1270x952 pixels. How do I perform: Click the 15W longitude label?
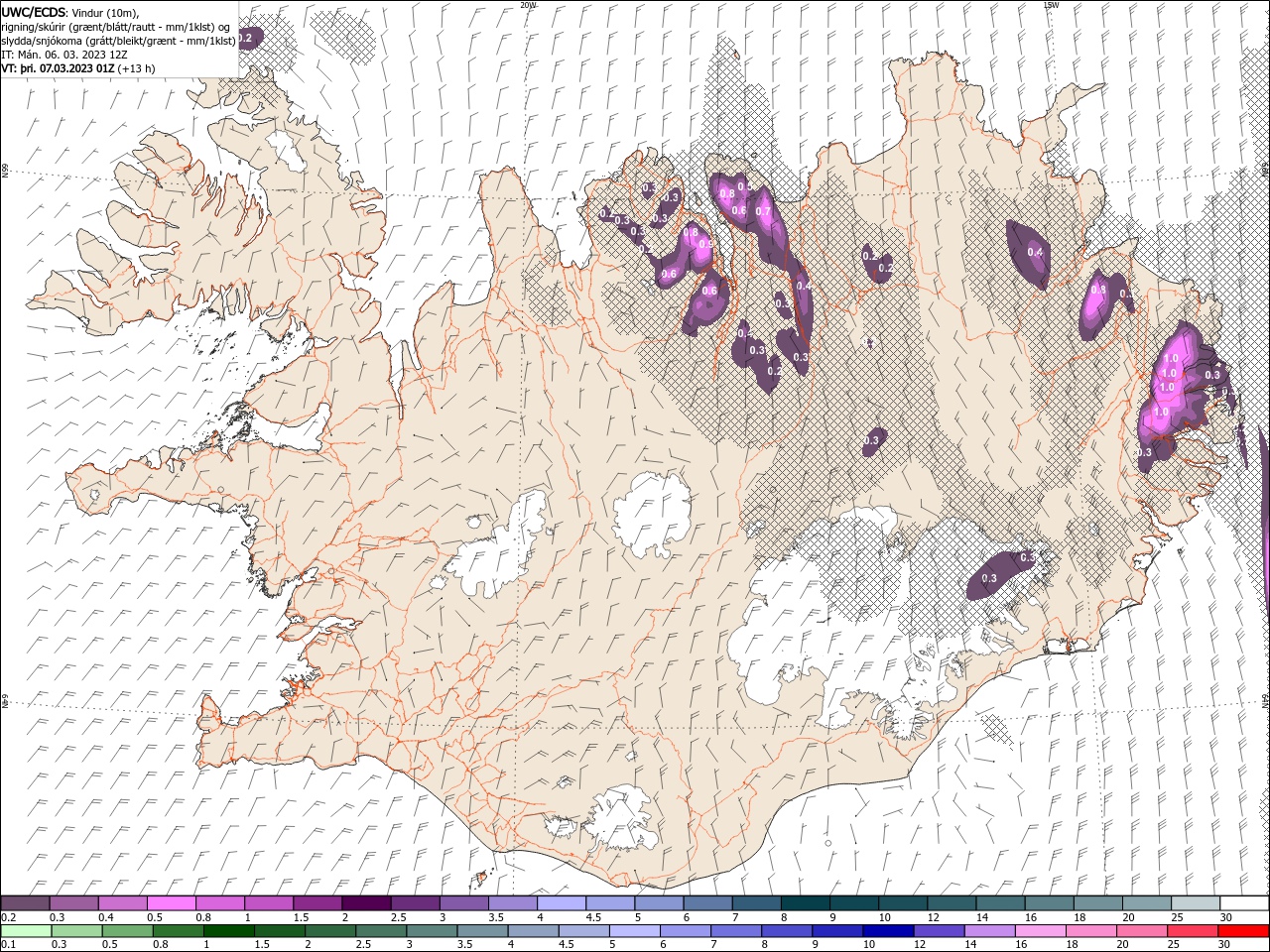(1051, 5)
